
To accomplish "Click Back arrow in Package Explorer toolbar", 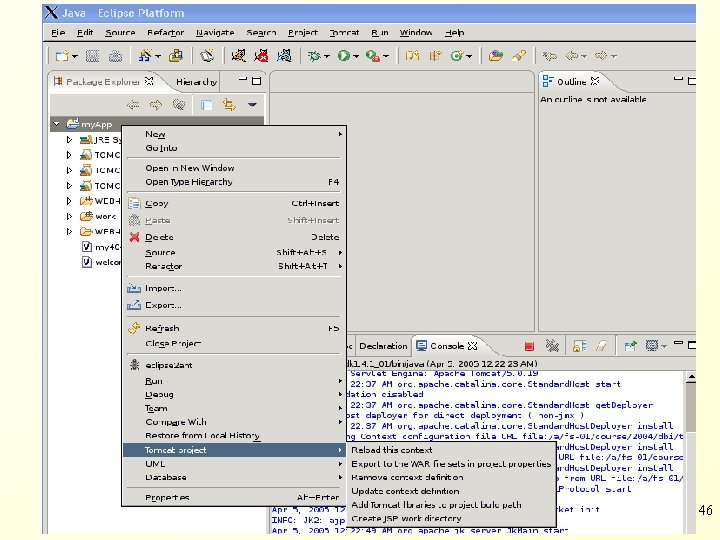I will 133,105.
